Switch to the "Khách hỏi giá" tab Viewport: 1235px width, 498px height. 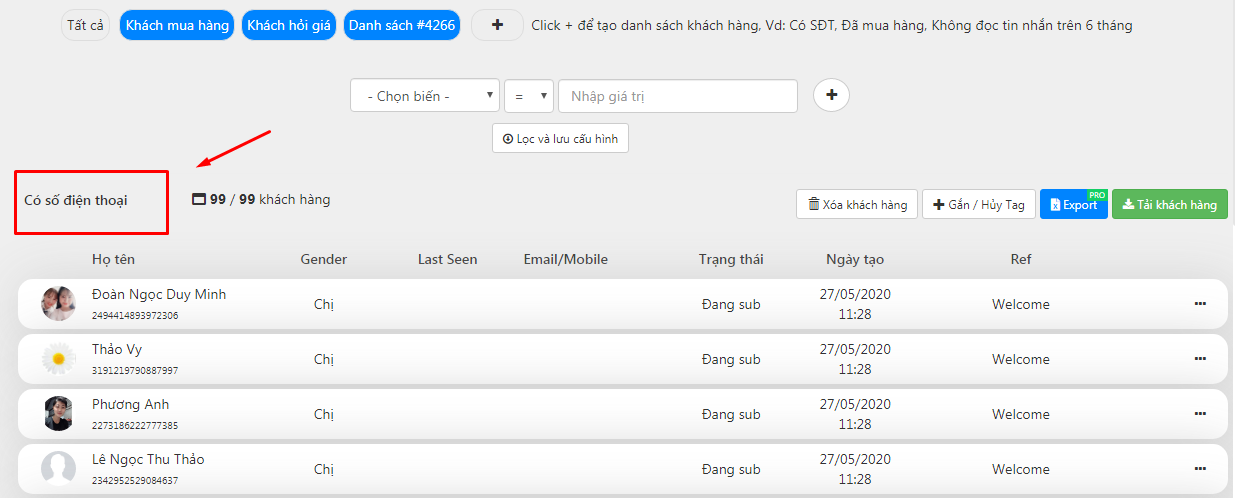[x=289, y=25]
